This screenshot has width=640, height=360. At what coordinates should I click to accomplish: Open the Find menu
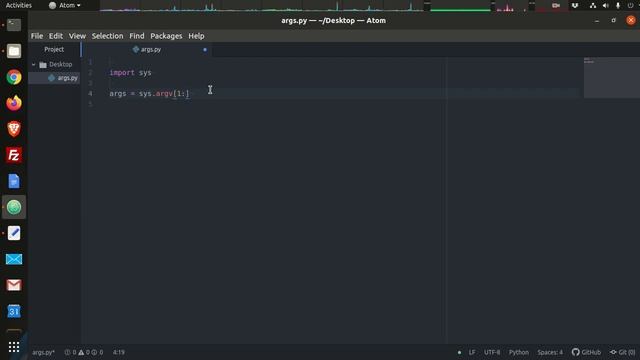pos(137,36)
